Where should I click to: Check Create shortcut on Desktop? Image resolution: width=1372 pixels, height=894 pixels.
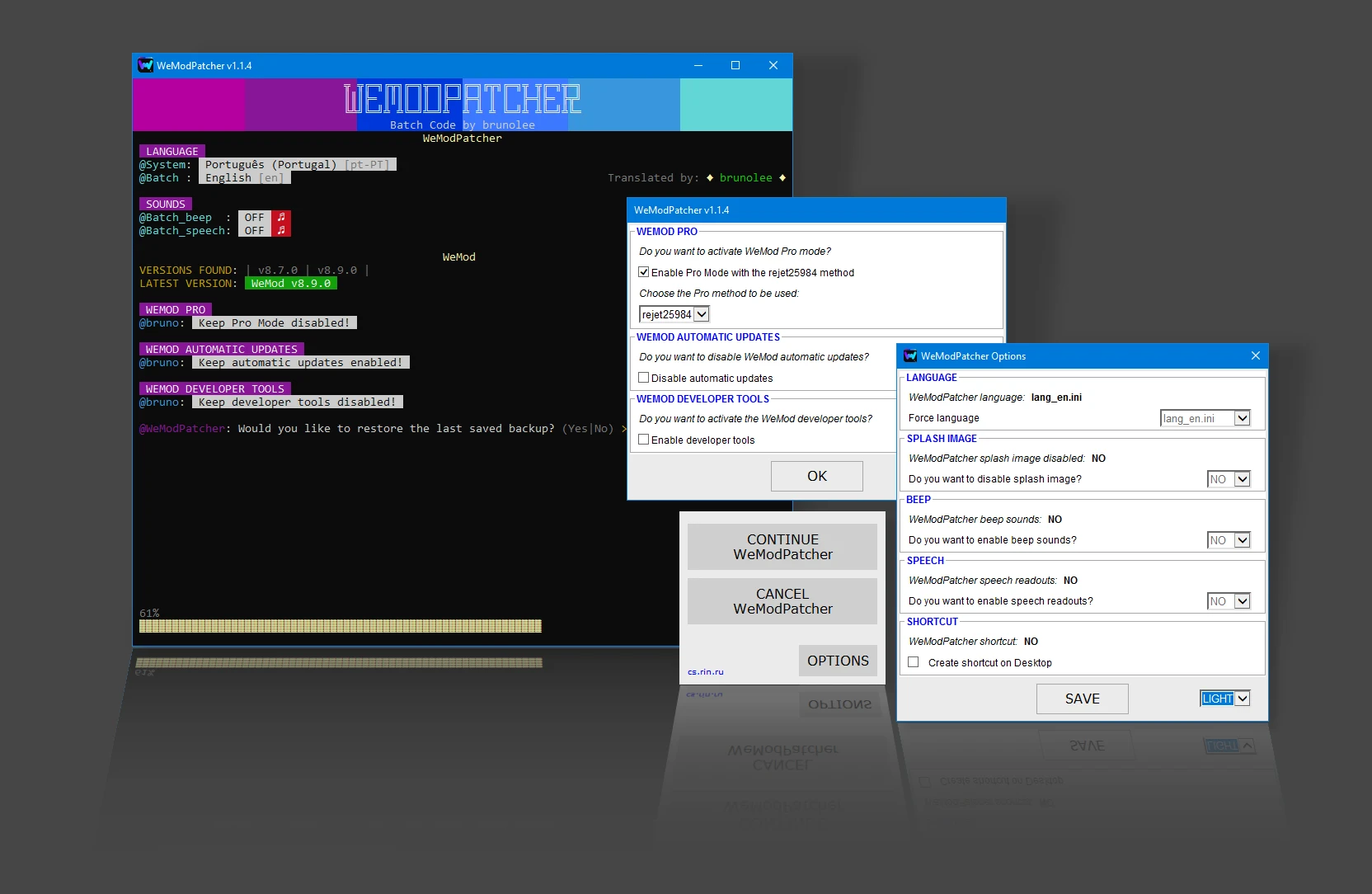tap(913, 662)
